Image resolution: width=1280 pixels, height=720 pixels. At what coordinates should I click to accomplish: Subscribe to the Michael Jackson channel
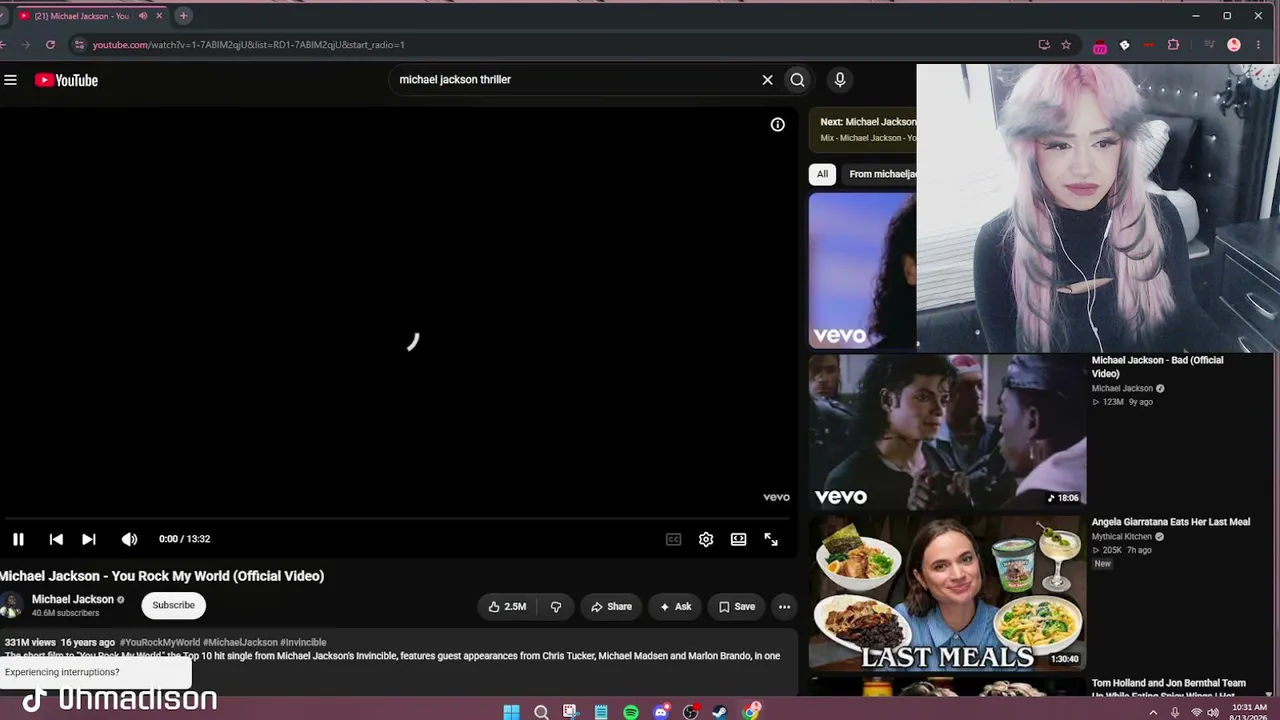point(173,605)
